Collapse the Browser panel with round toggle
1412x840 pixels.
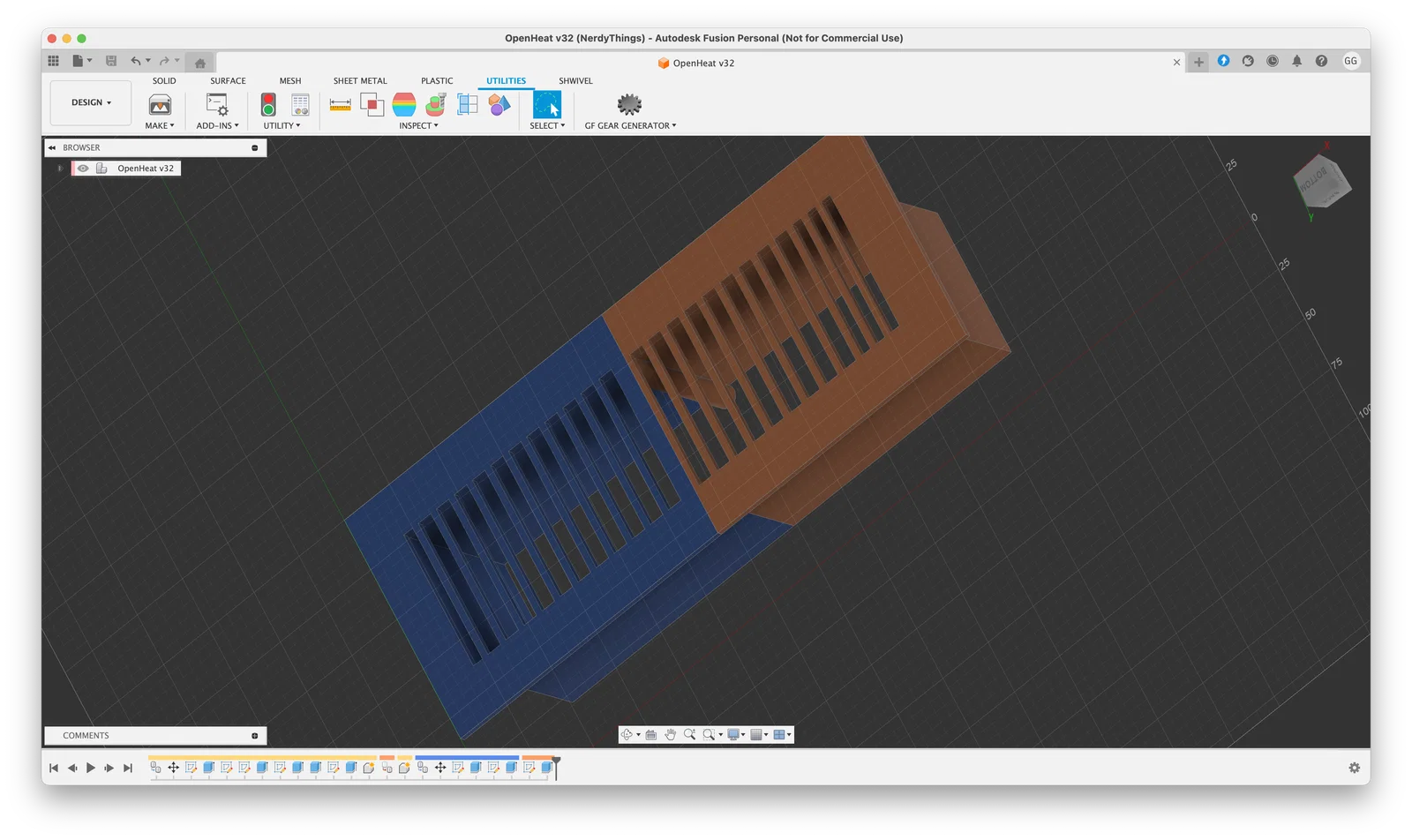255,148
